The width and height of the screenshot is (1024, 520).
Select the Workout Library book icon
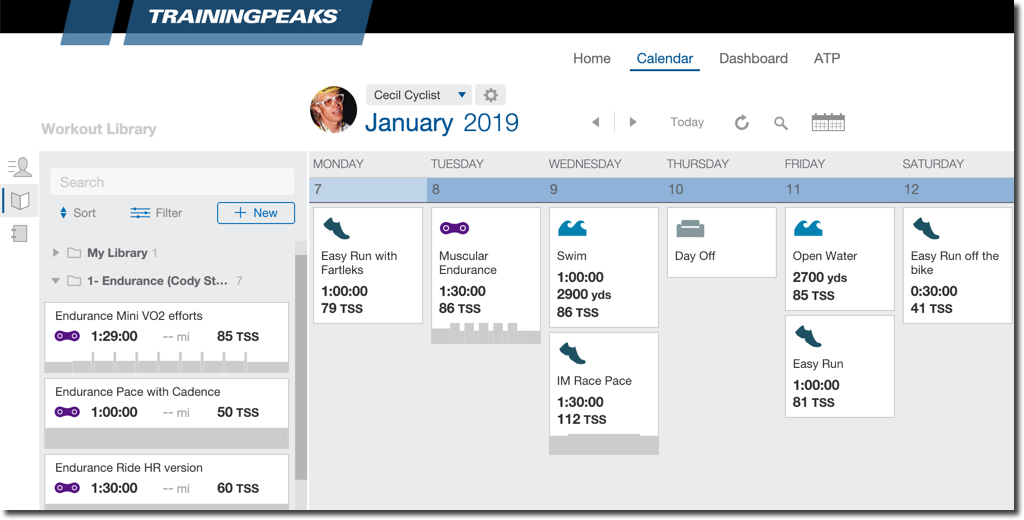point(20,200)
